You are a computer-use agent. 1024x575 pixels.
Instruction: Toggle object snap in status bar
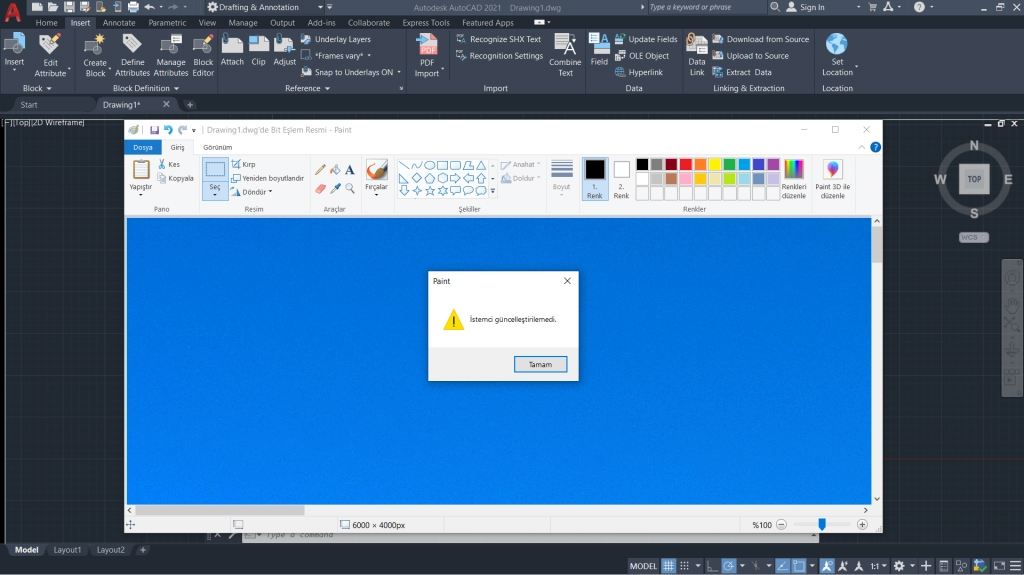799,566
